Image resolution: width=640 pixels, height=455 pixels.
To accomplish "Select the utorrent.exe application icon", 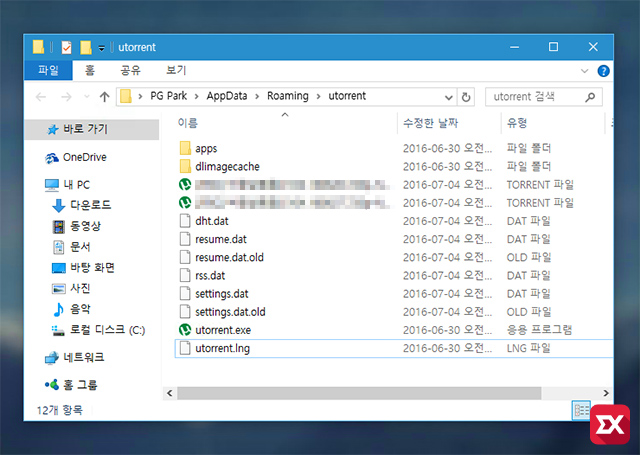I will click(x=185, y=330).
